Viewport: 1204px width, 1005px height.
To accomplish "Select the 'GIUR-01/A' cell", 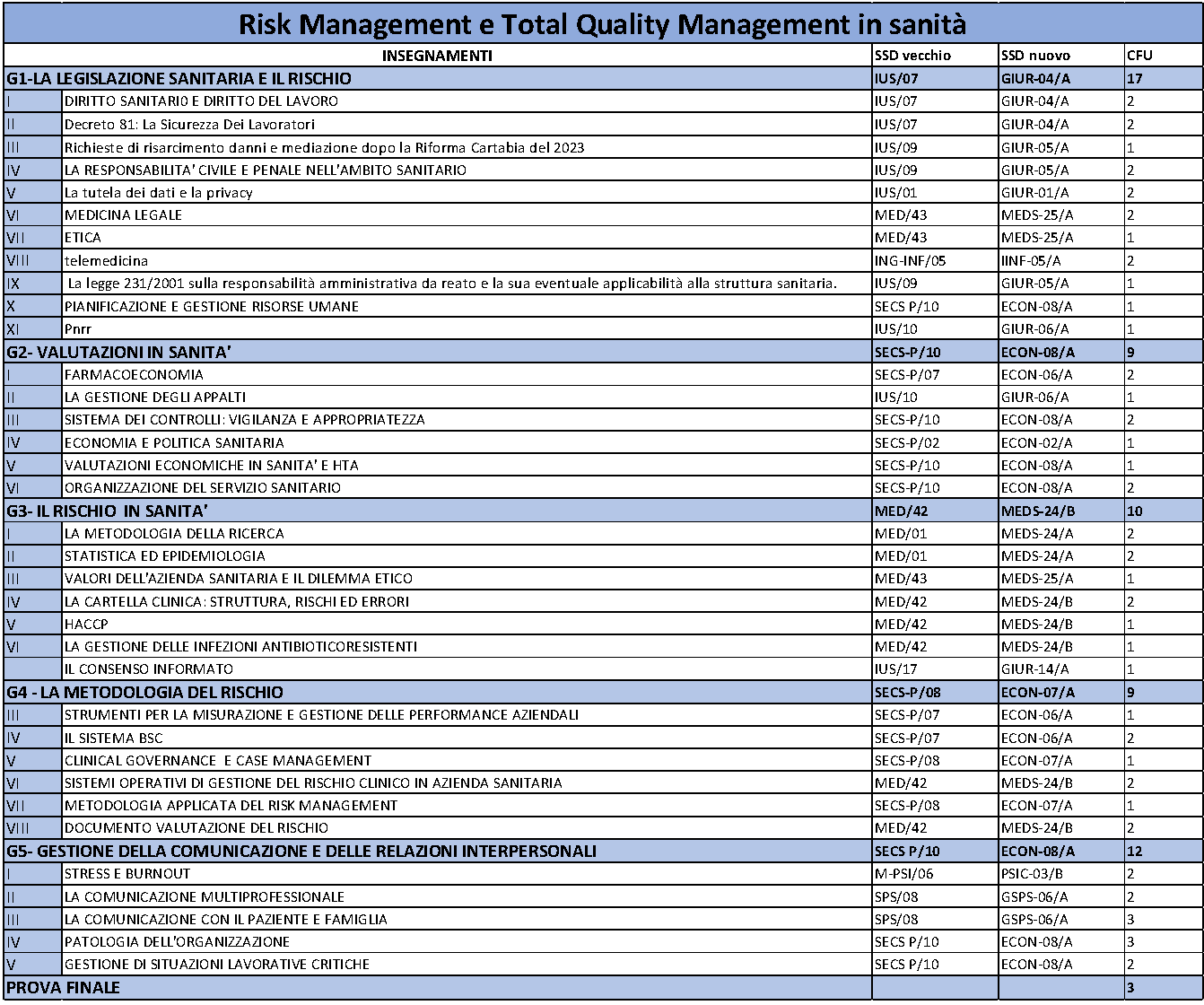I will pyautogui.click(x=1061, y=193).
